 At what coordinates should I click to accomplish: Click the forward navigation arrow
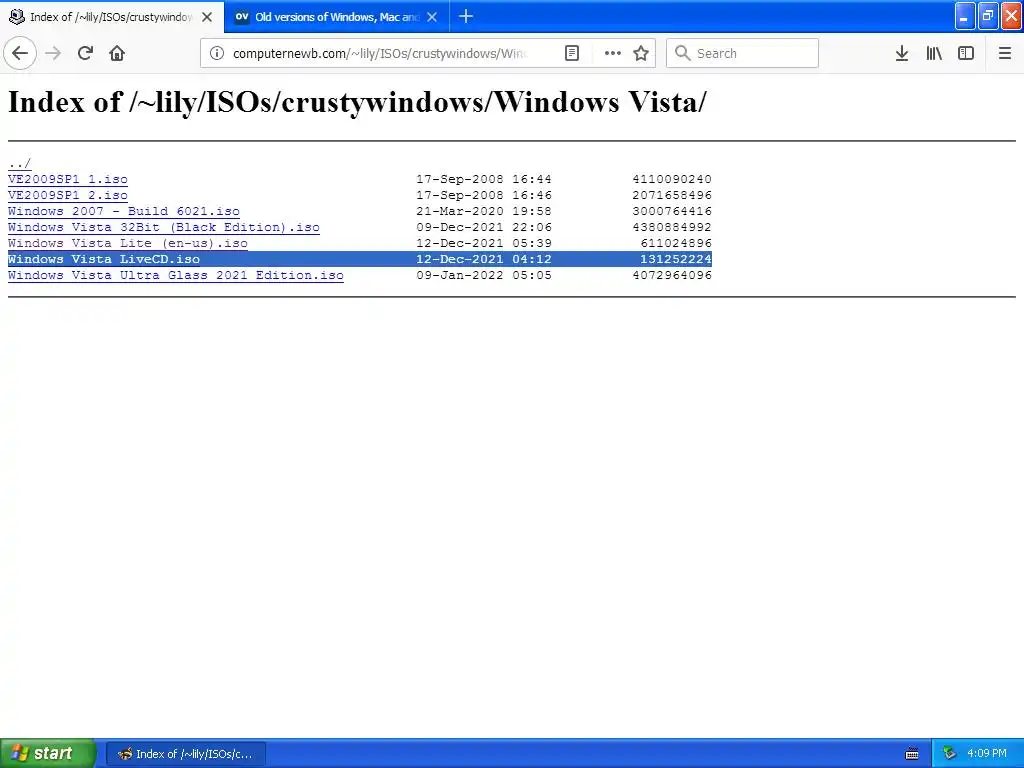[x=53, y=54]
